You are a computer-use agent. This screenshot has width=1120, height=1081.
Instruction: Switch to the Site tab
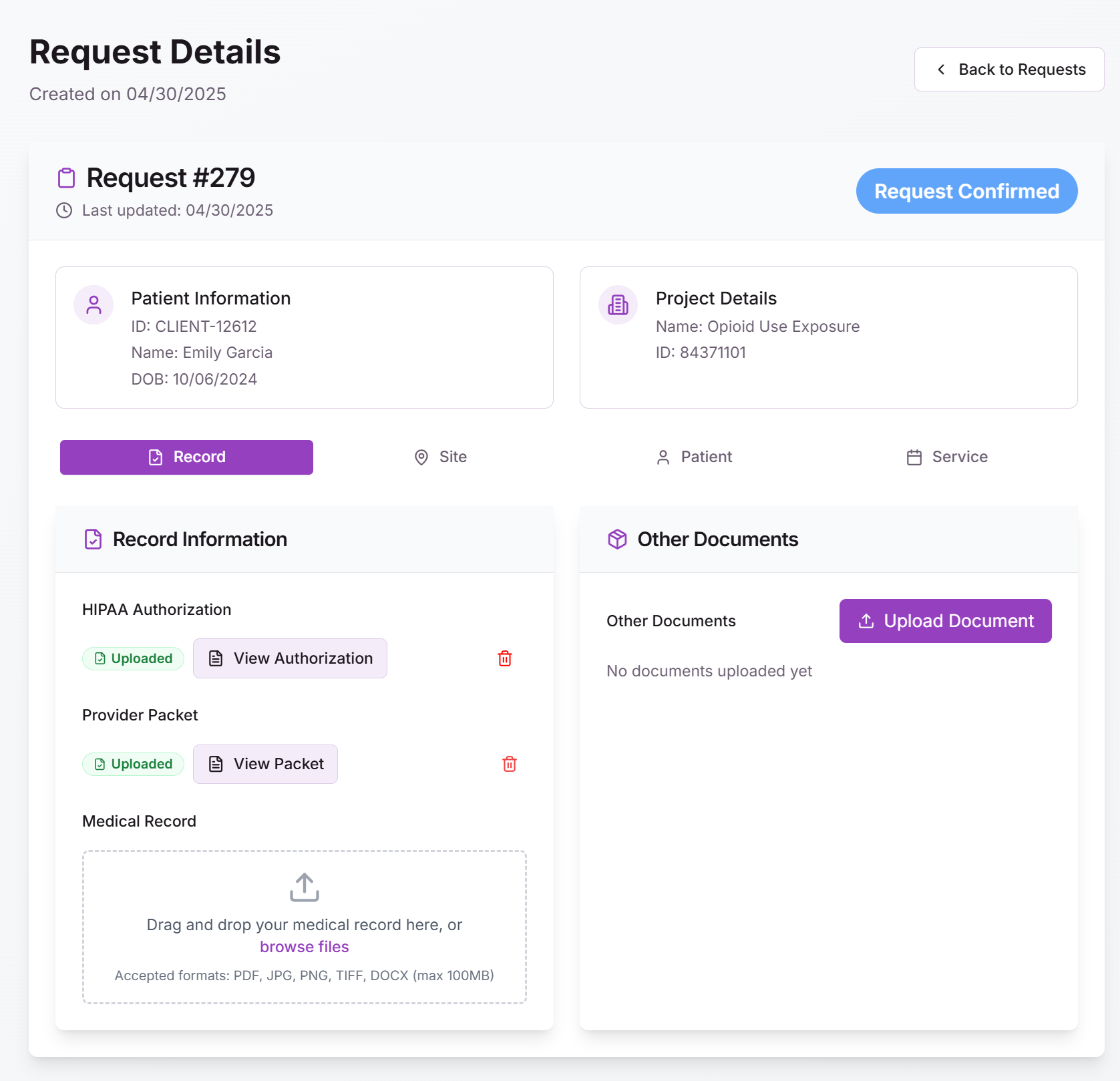click(x=440, y=457)
